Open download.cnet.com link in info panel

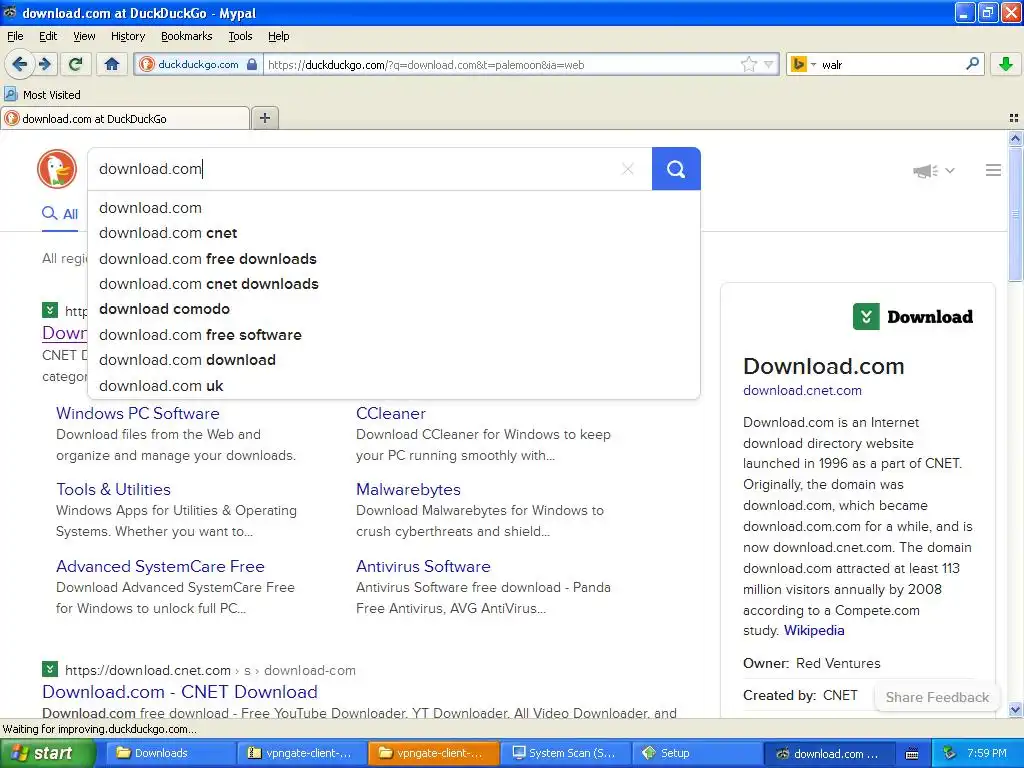pyautogui.click(x=802, y=391)
